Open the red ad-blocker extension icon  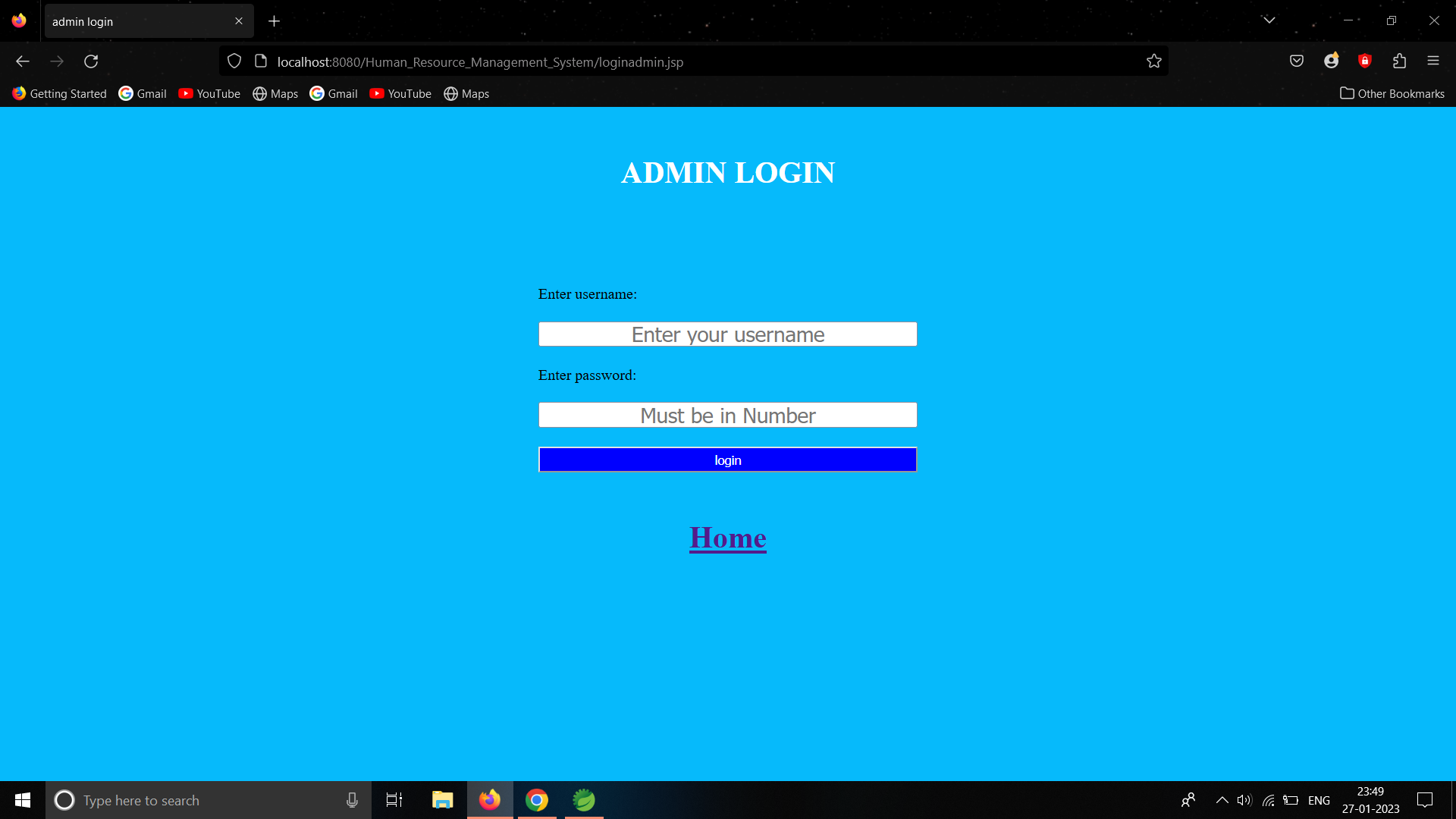click(1365, 61)
